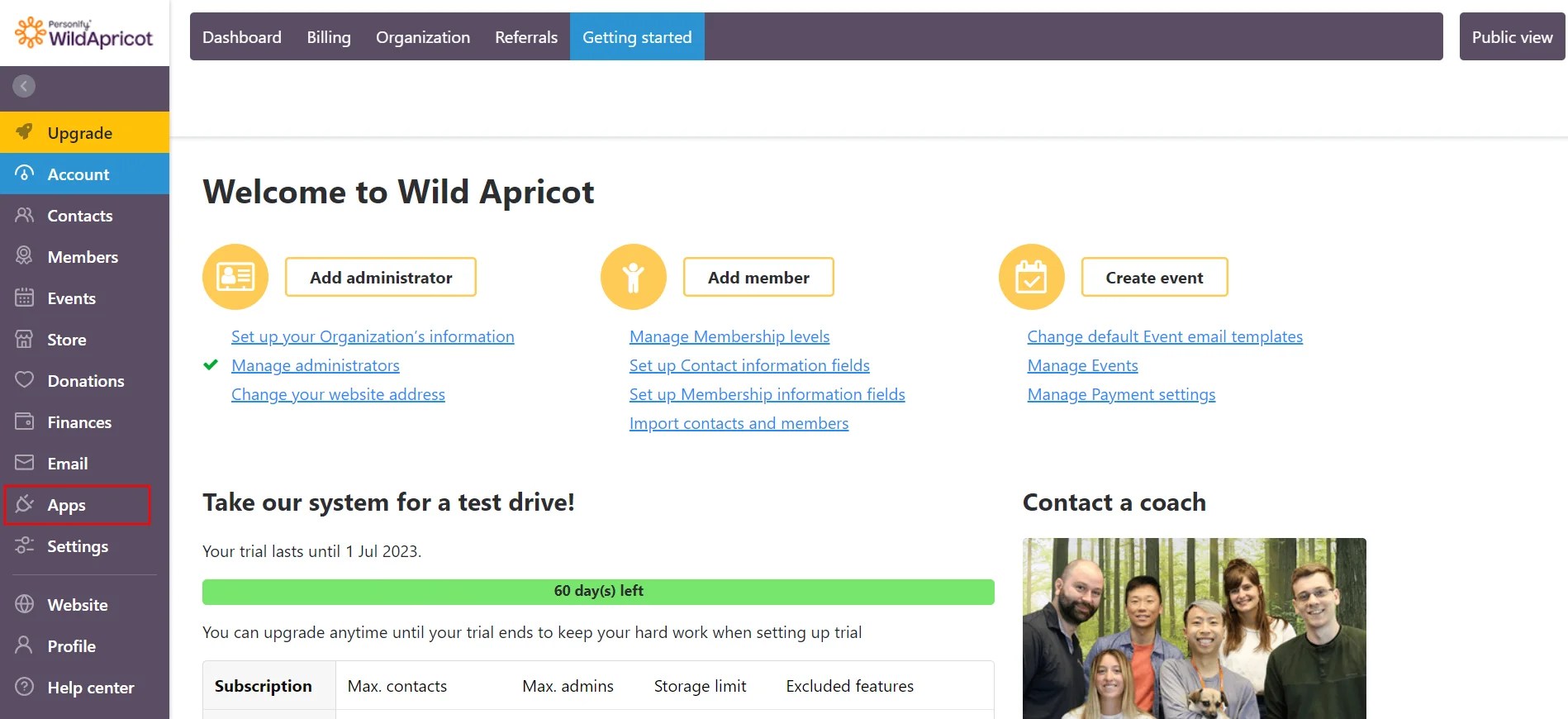
Task: Click the Storage limit column header
Action: (700, 686)
